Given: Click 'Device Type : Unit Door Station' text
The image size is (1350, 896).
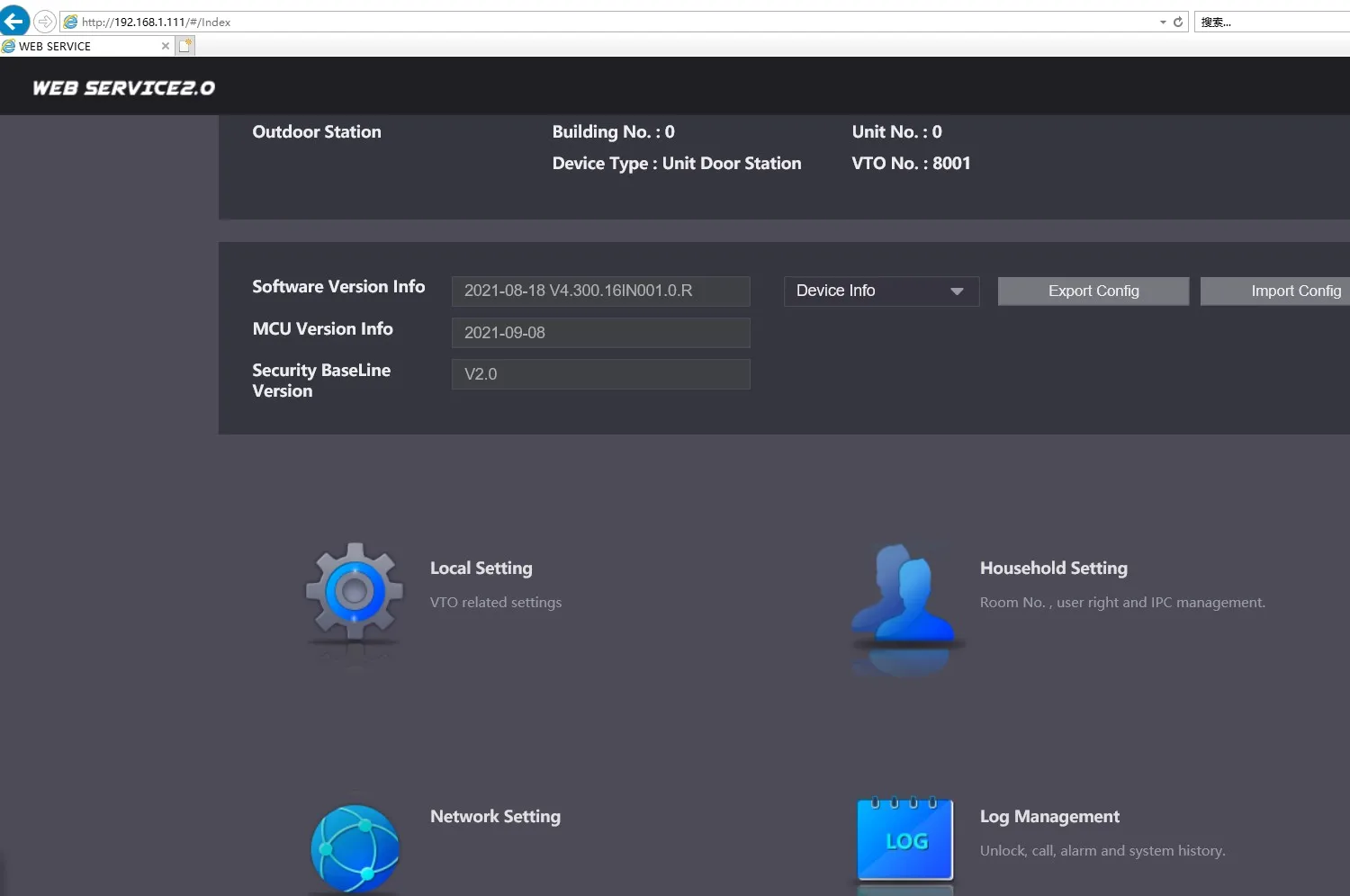Looking at the screenshot, I should (677, 164).
